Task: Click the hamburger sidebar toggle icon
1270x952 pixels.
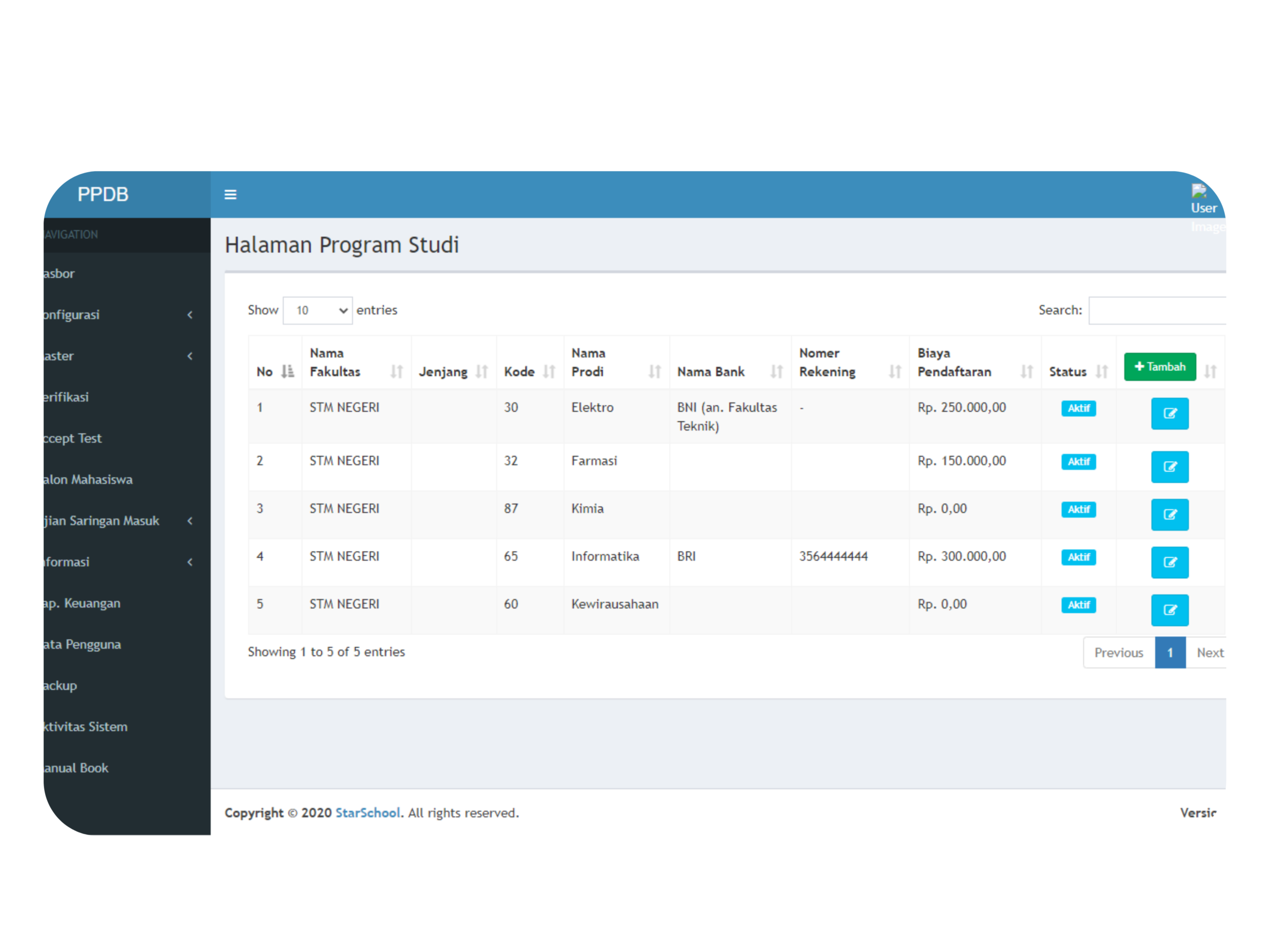Action: click(x=230, y=194)
